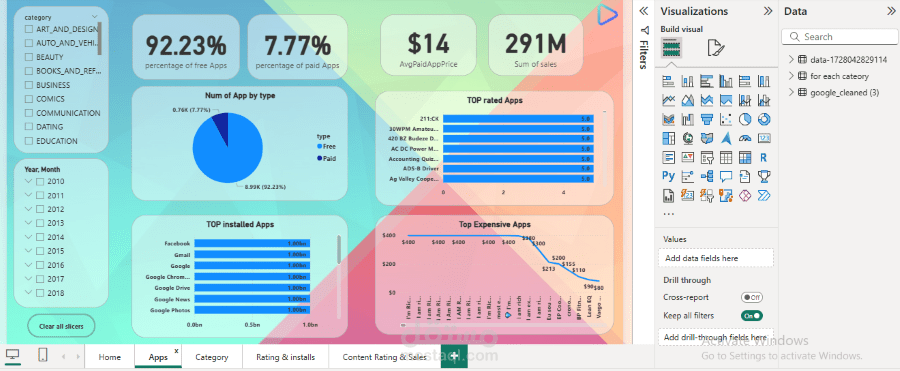
Task: Choose the gauge visual
Action: tap(745, 138)
